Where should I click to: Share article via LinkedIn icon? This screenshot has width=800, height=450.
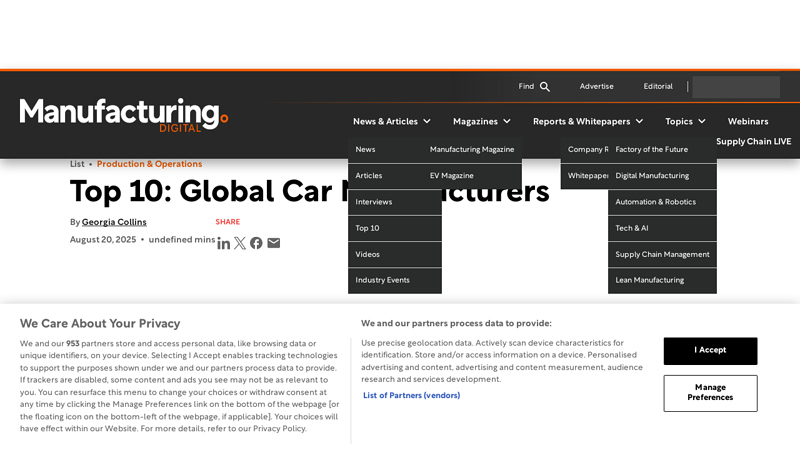pyautogui.click(x=223, y=243)
